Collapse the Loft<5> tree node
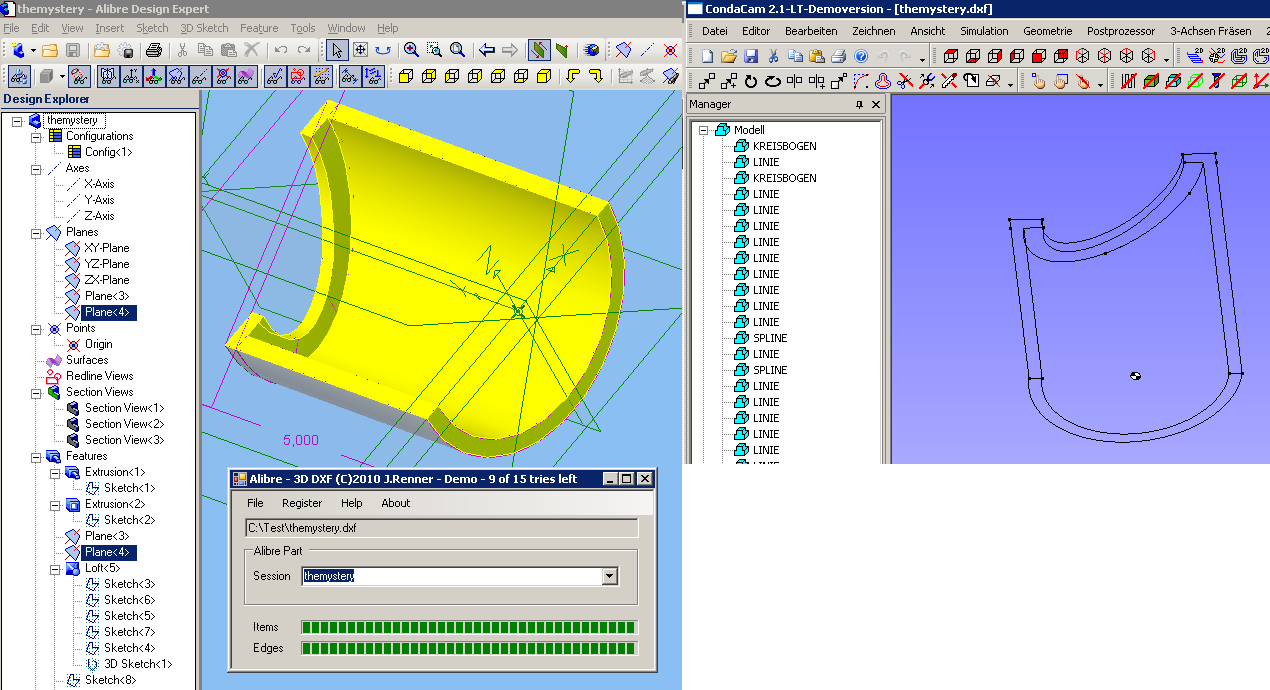The height and width of the screenshot is (690, 1270). point(55,568)
